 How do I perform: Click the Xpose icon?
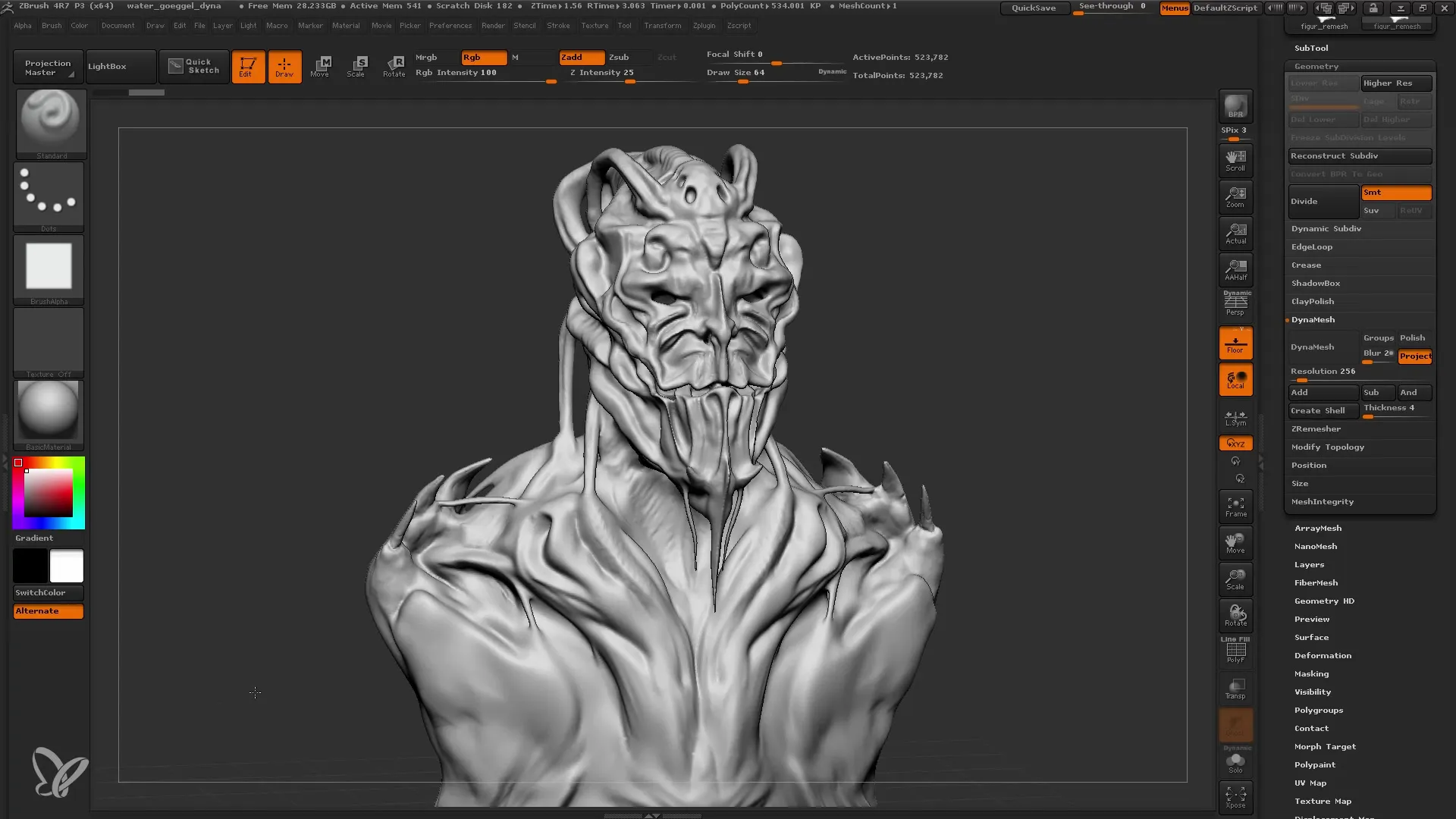[1235, 797]
